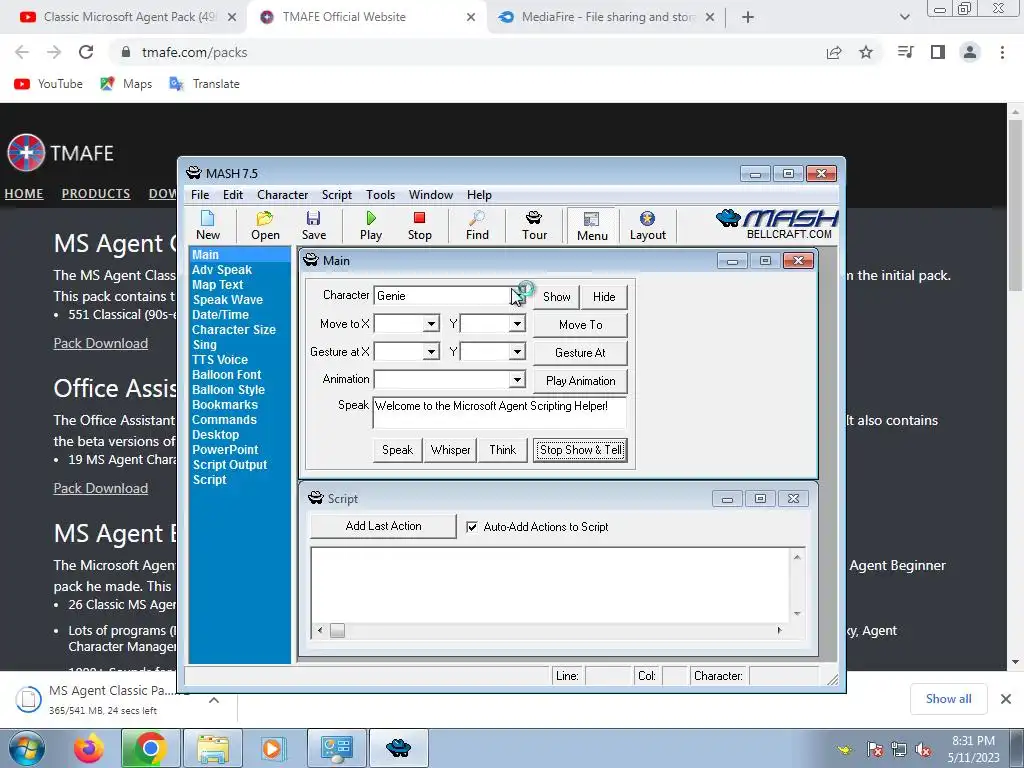Screen dimensions: 1024x768
Task: Open the Tools menu
Action: [x=380, y=195]
